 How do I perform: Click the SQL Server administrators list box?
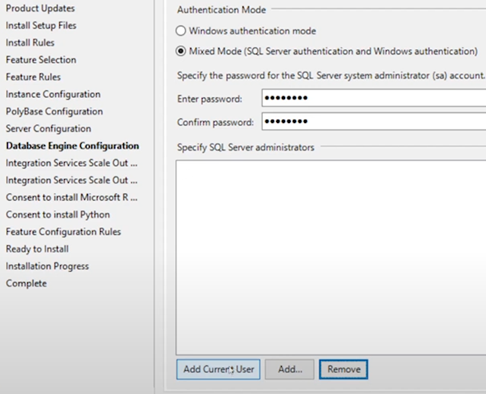[331, 257]
